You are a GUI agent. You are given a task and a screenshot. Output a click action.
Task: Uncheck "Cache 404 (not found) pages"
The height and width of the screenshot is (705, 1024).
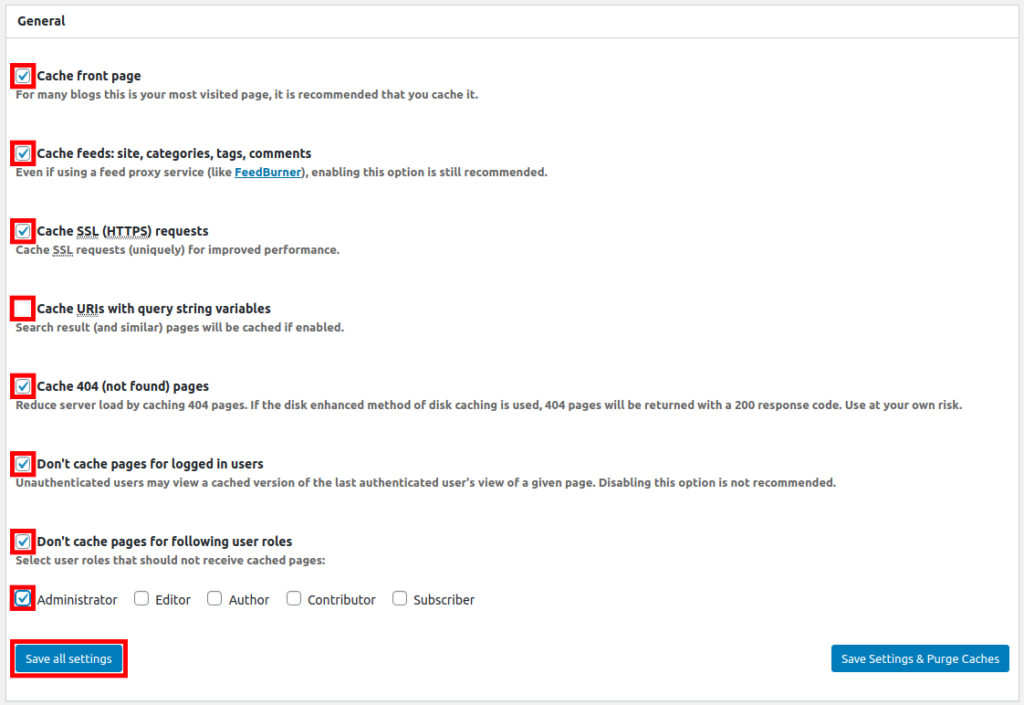(x=22, y=386)
